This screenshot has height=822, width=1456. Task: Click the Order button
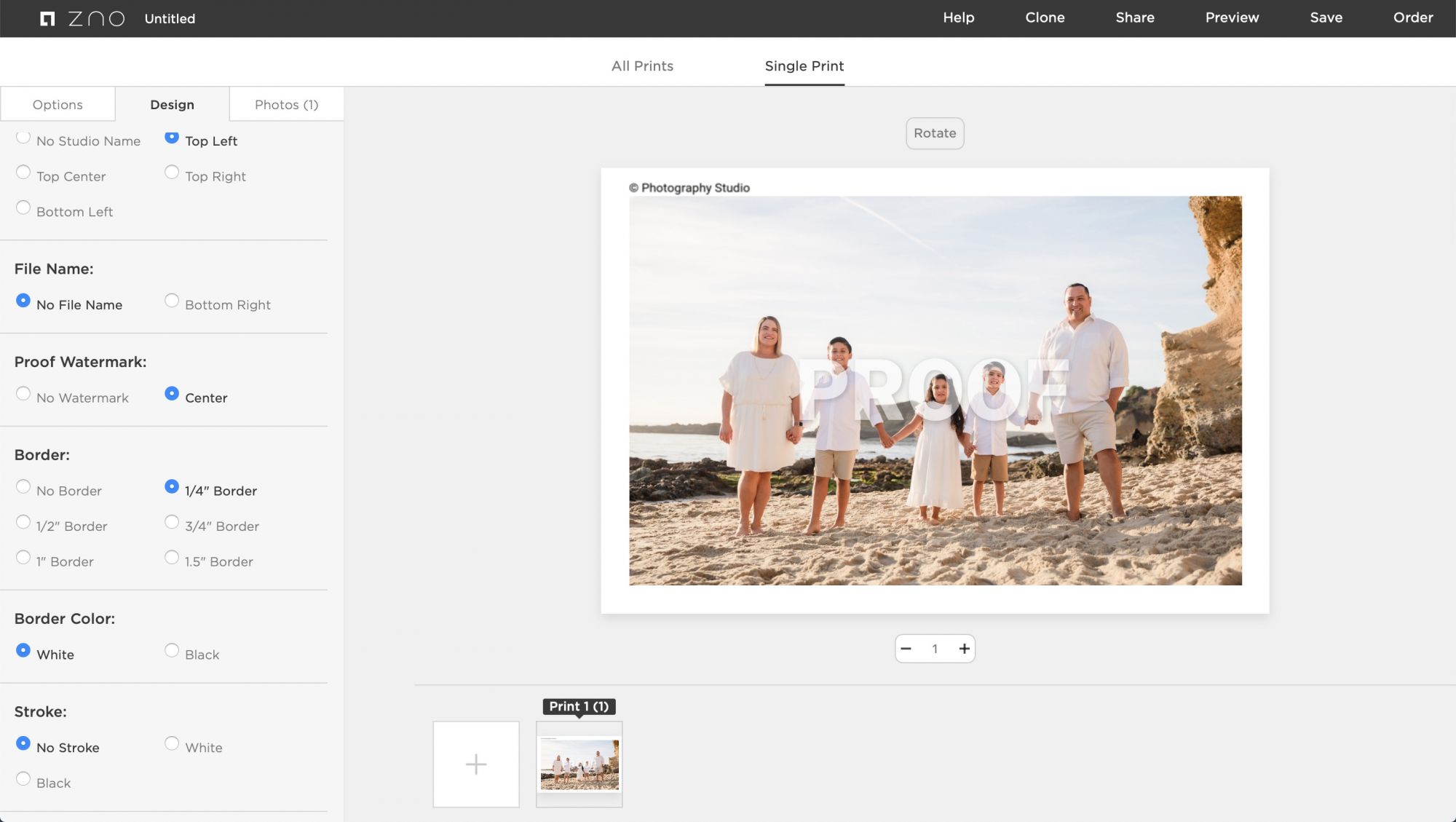(1412, 17)
